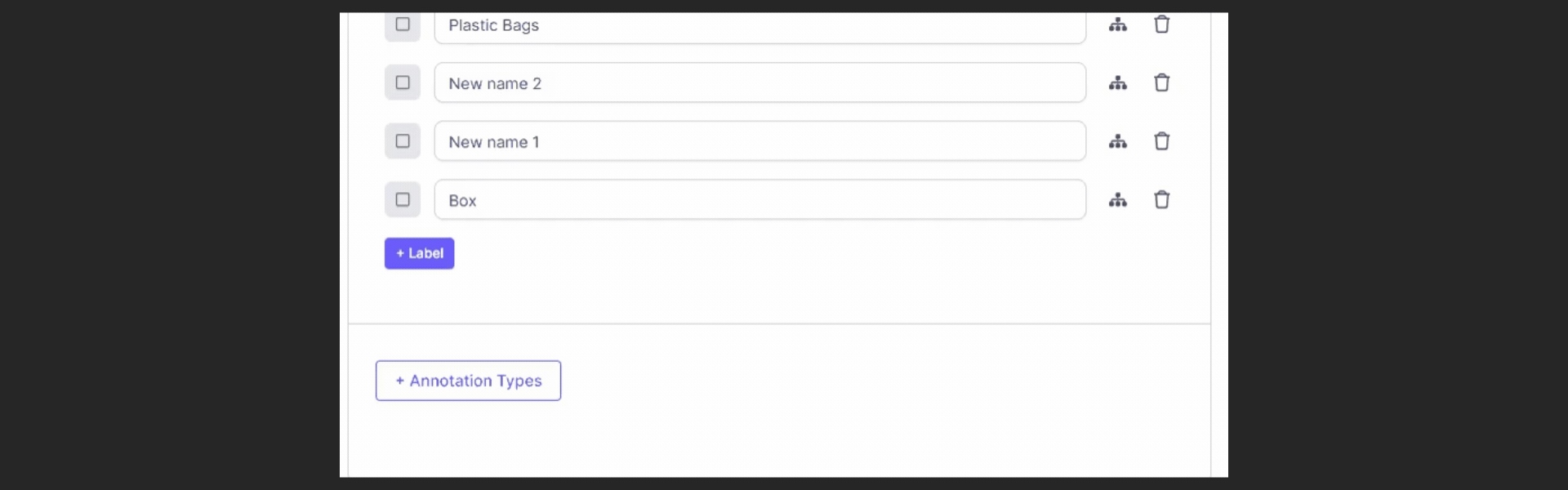
Task: Click the + Annotation Types button
Action: click(468, 381)
